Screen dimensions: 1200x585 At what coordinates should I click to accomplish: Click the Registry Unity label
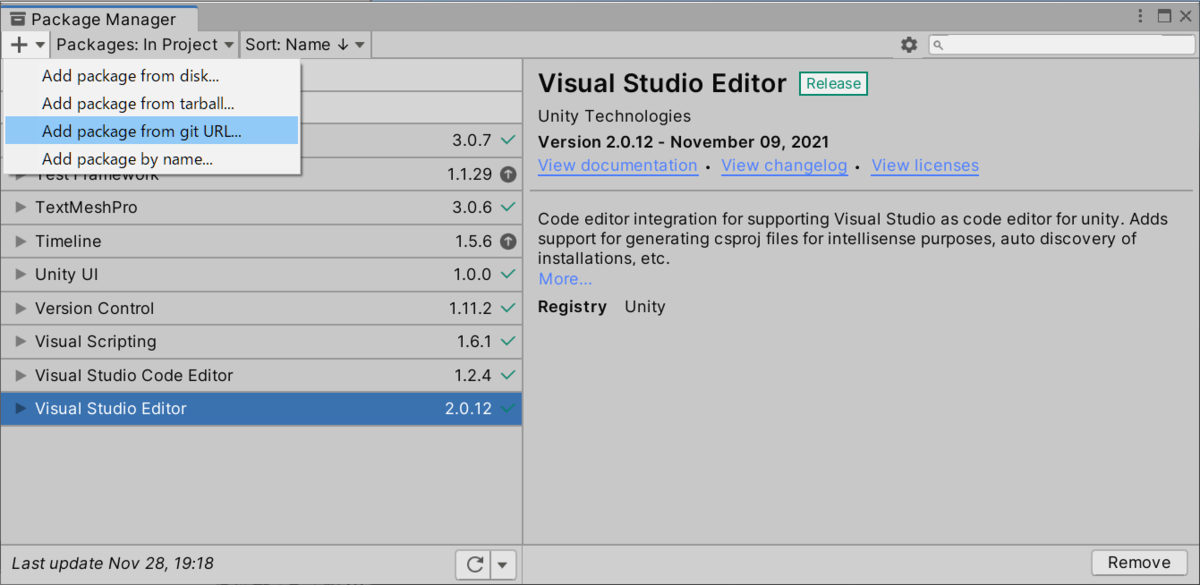pyautogui.click(x=602, y=307)
